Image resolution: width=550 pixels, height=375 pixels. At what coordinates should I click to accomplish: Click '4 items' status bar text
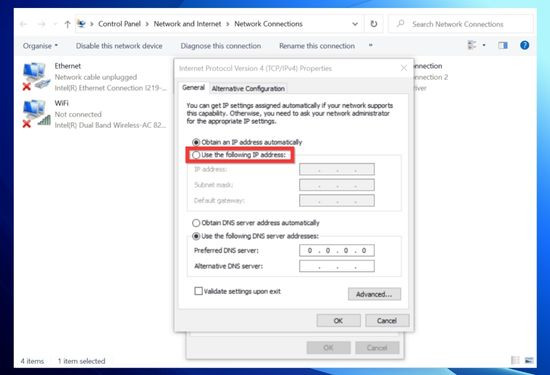[32, 361]
